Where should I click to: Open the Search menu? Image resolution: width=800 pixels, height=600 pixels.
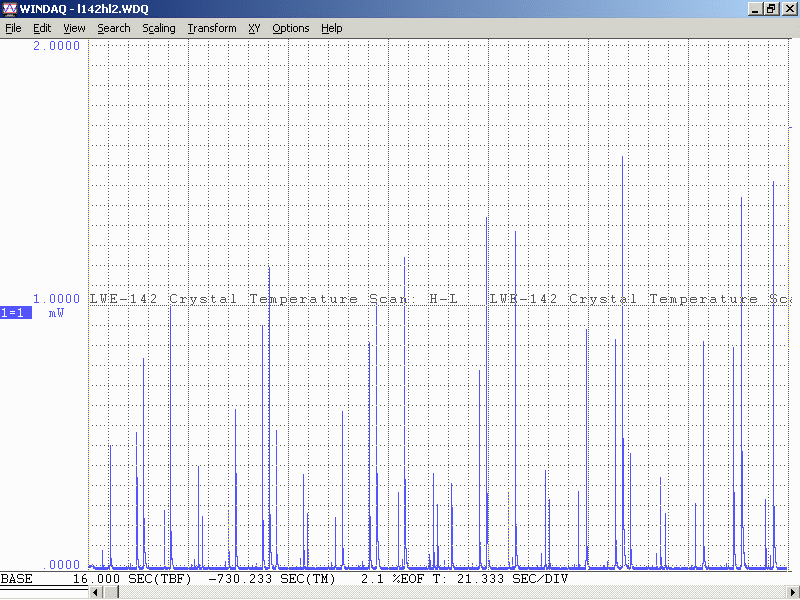(x=114, y=28)
